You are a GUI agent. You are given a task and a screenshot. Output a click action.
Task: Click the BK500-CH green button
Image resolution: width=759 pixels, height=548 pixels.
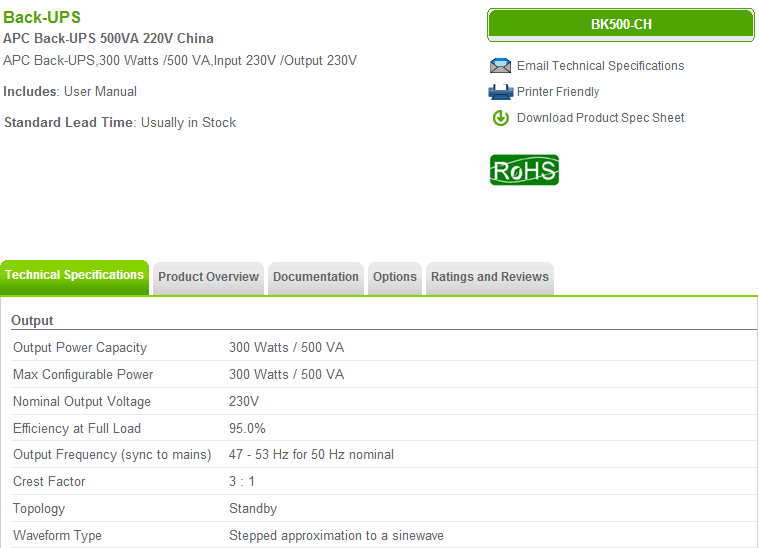pos(621,24)
